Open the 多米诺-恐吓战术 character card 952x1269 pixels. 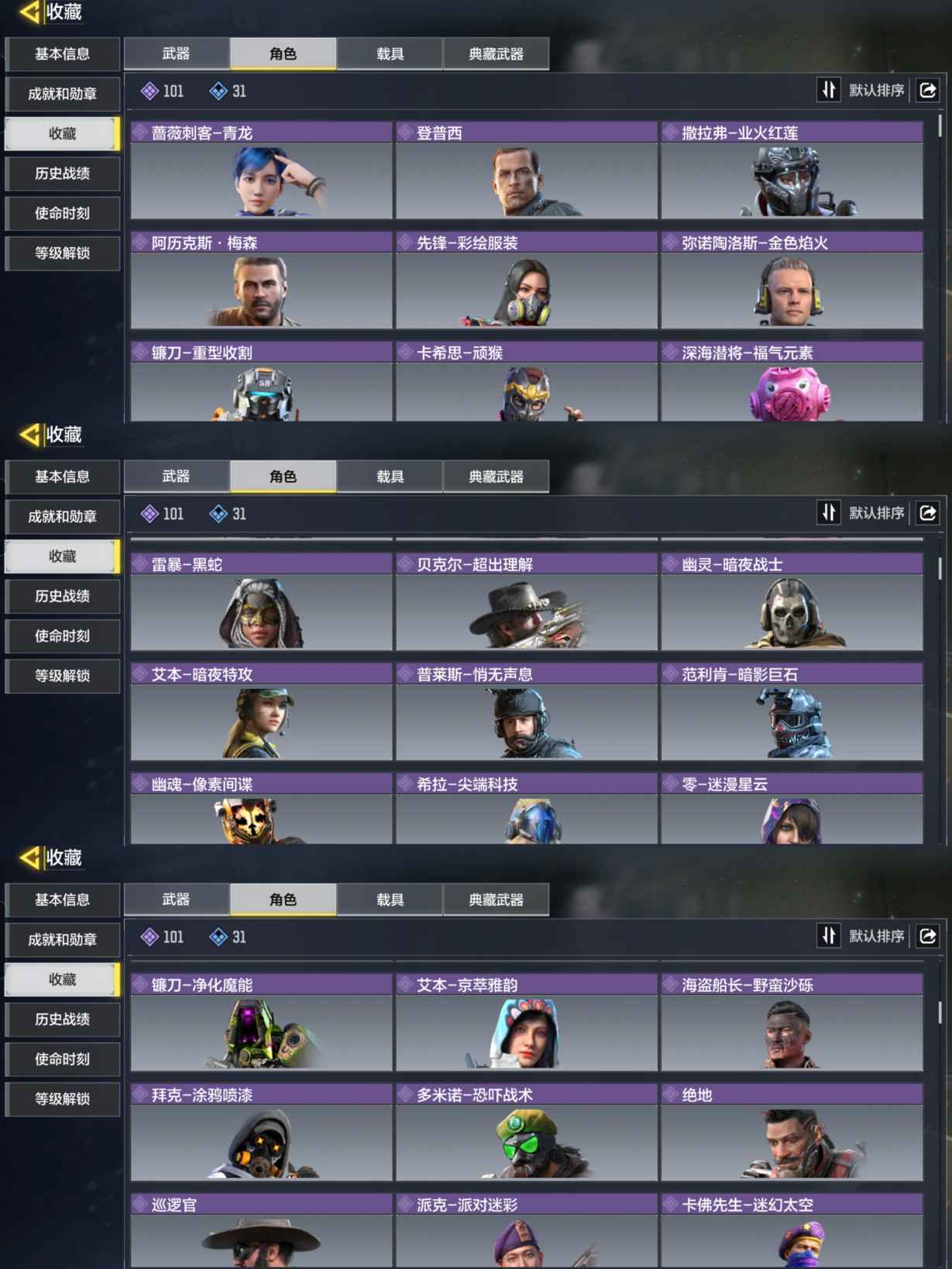coord(527,1132)
